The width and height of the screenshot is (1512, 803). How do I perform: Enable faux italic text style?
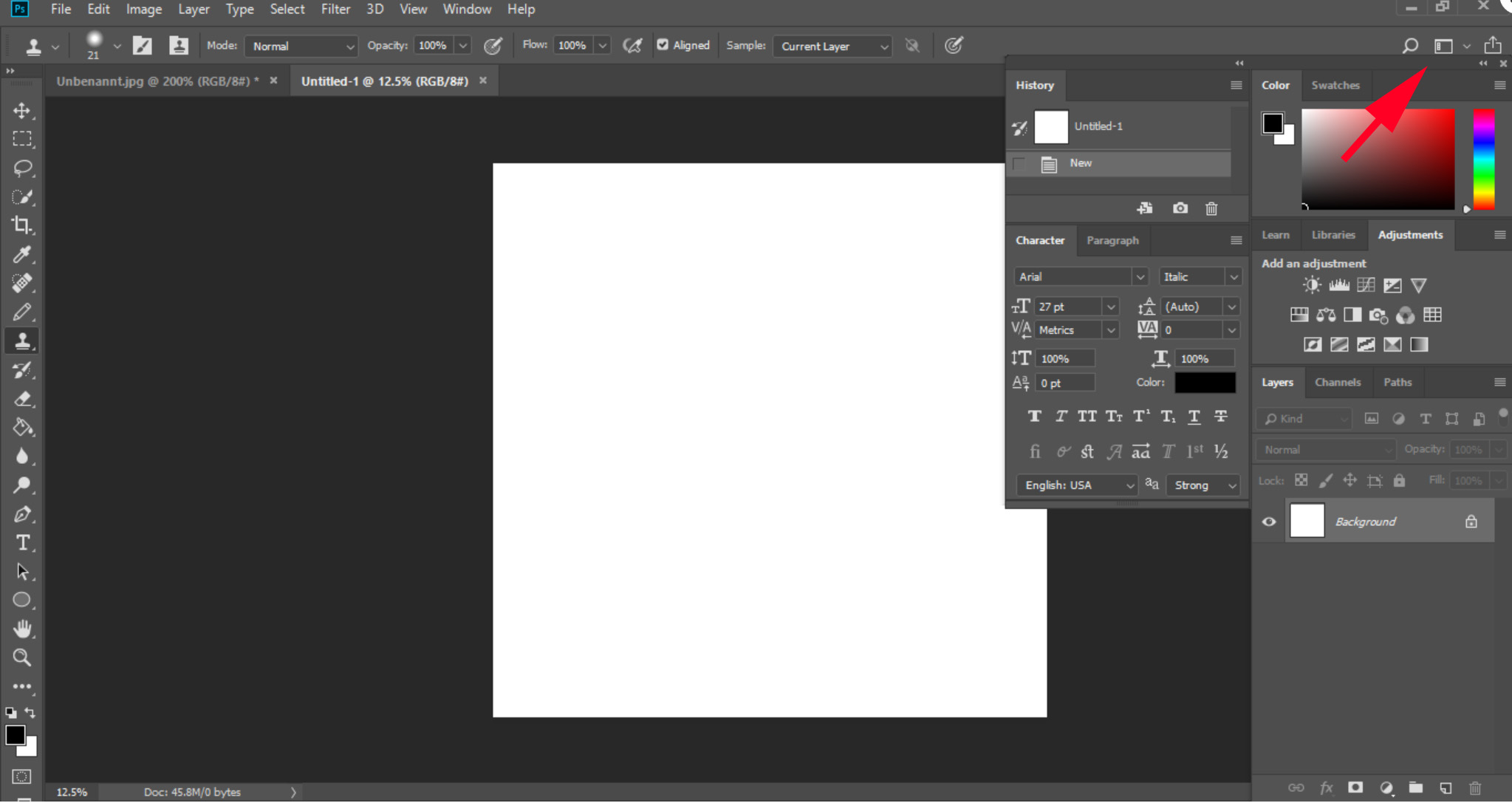point(1061,416)
